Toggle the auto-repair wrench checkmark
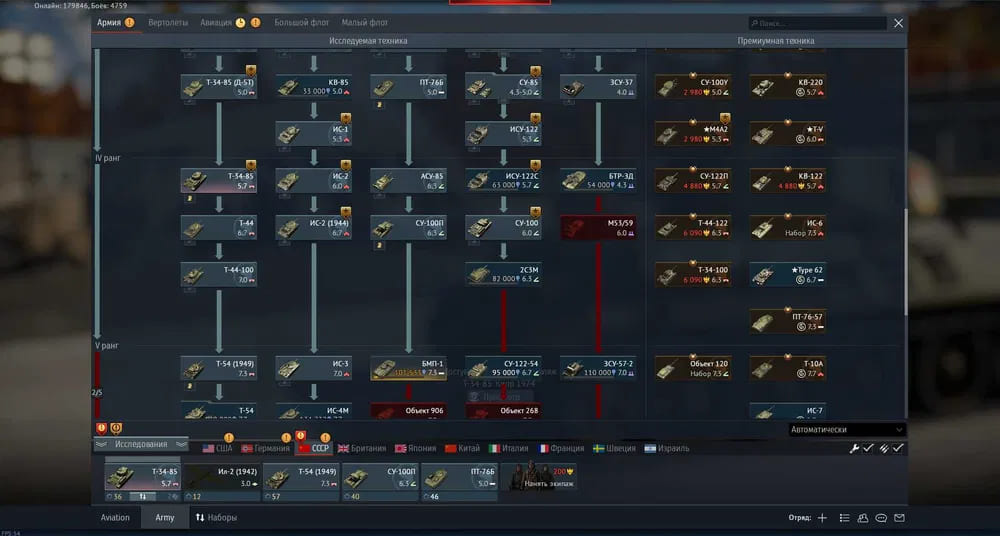This screenshot has height=536, width=1000. coord(868,448)
